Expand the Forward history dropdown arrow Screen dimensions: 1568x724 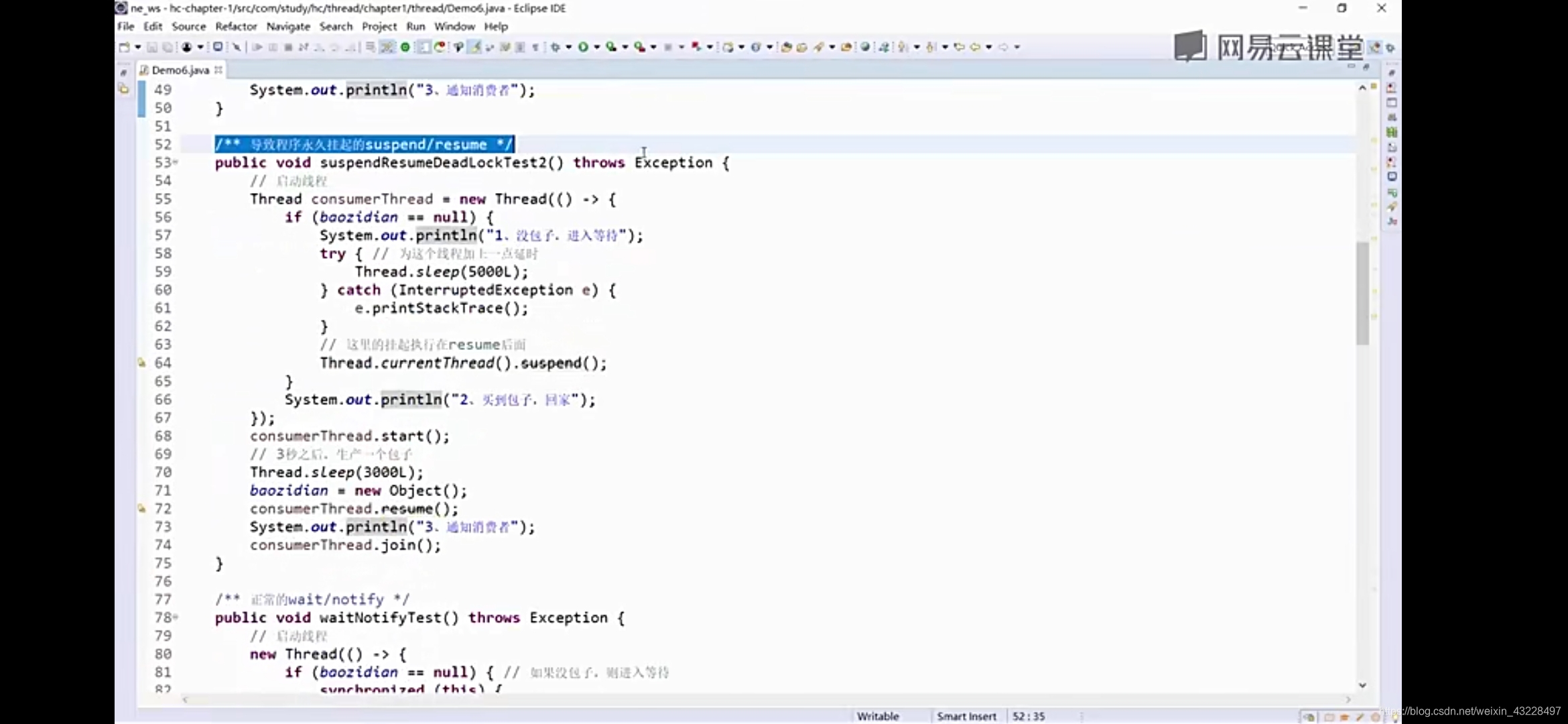[1017, 47]
